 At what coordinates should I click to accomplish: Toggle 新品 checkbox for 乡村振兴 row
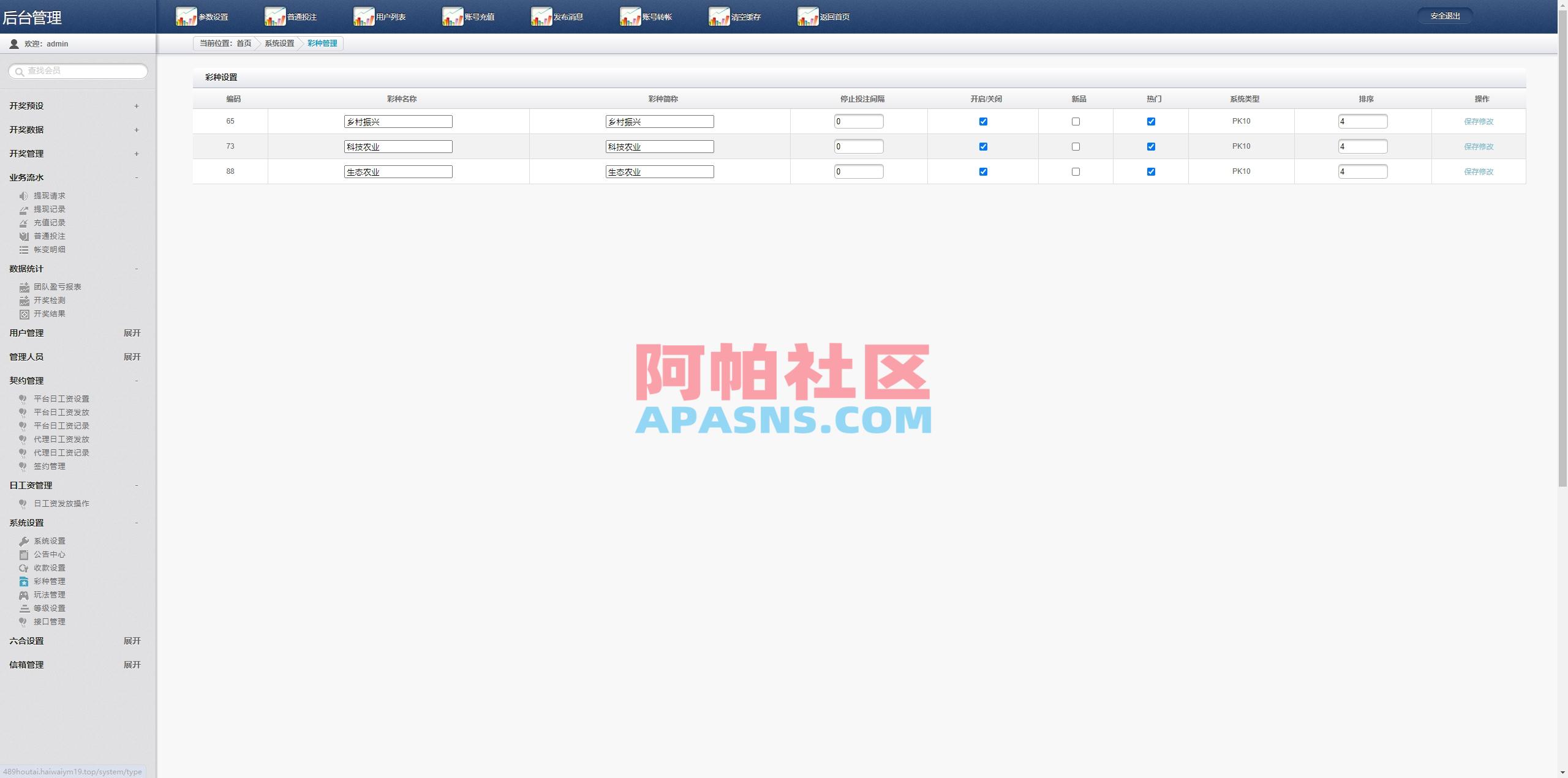pos(1076,121)
